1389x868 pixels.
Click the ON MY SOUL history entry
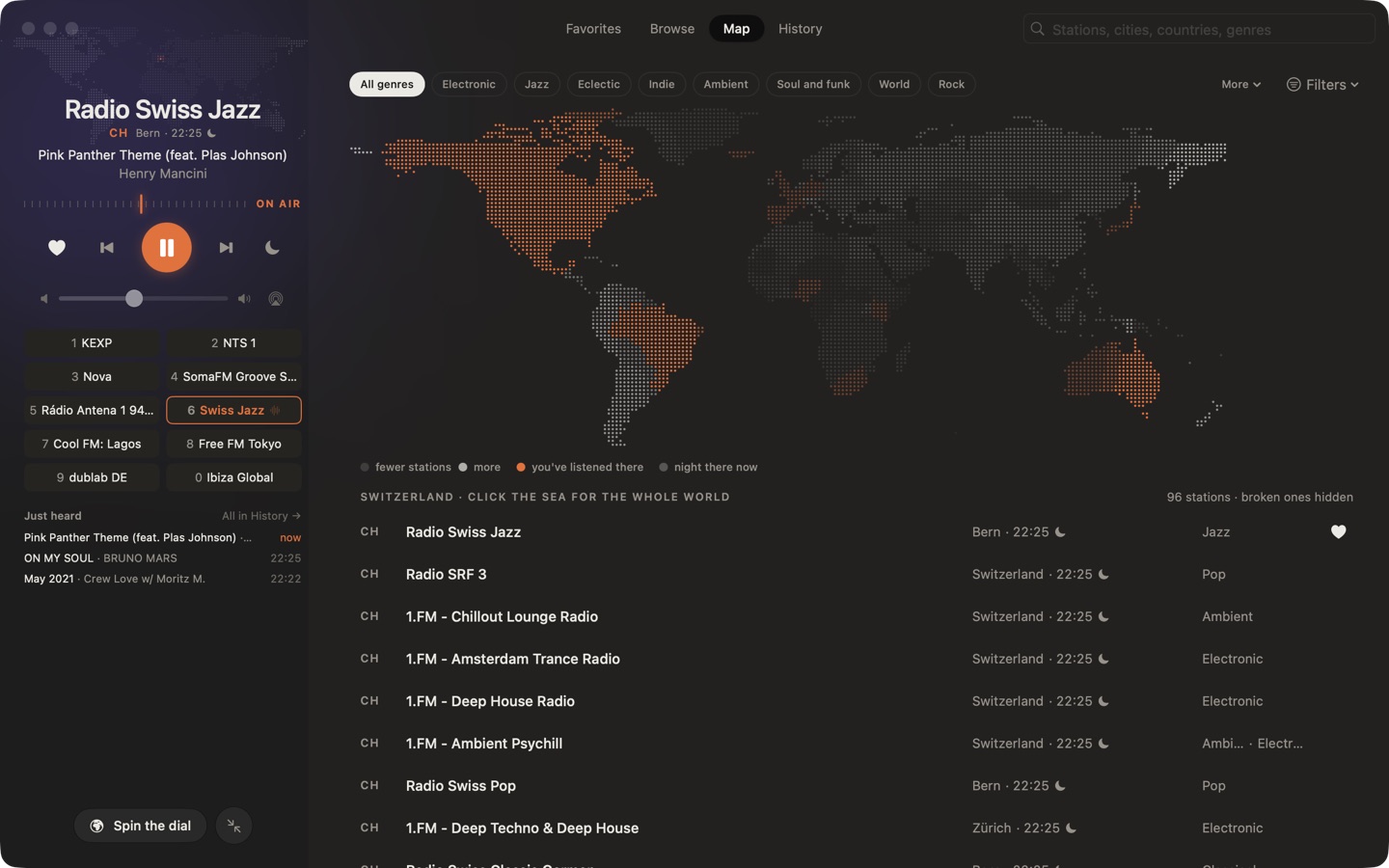(162, 558)
